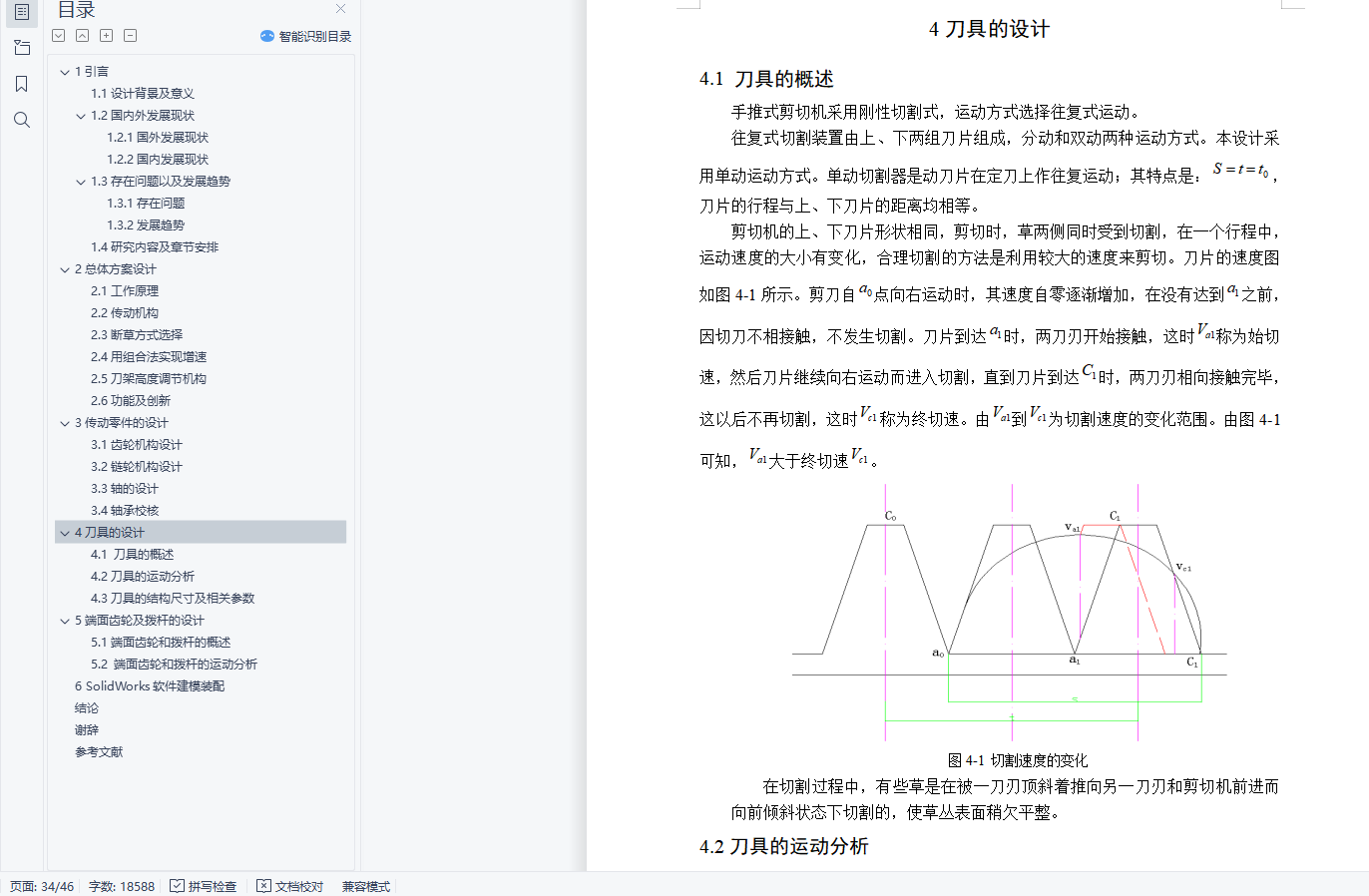Click the page count '页面: 34/46' in status bar

click(42, 886)
